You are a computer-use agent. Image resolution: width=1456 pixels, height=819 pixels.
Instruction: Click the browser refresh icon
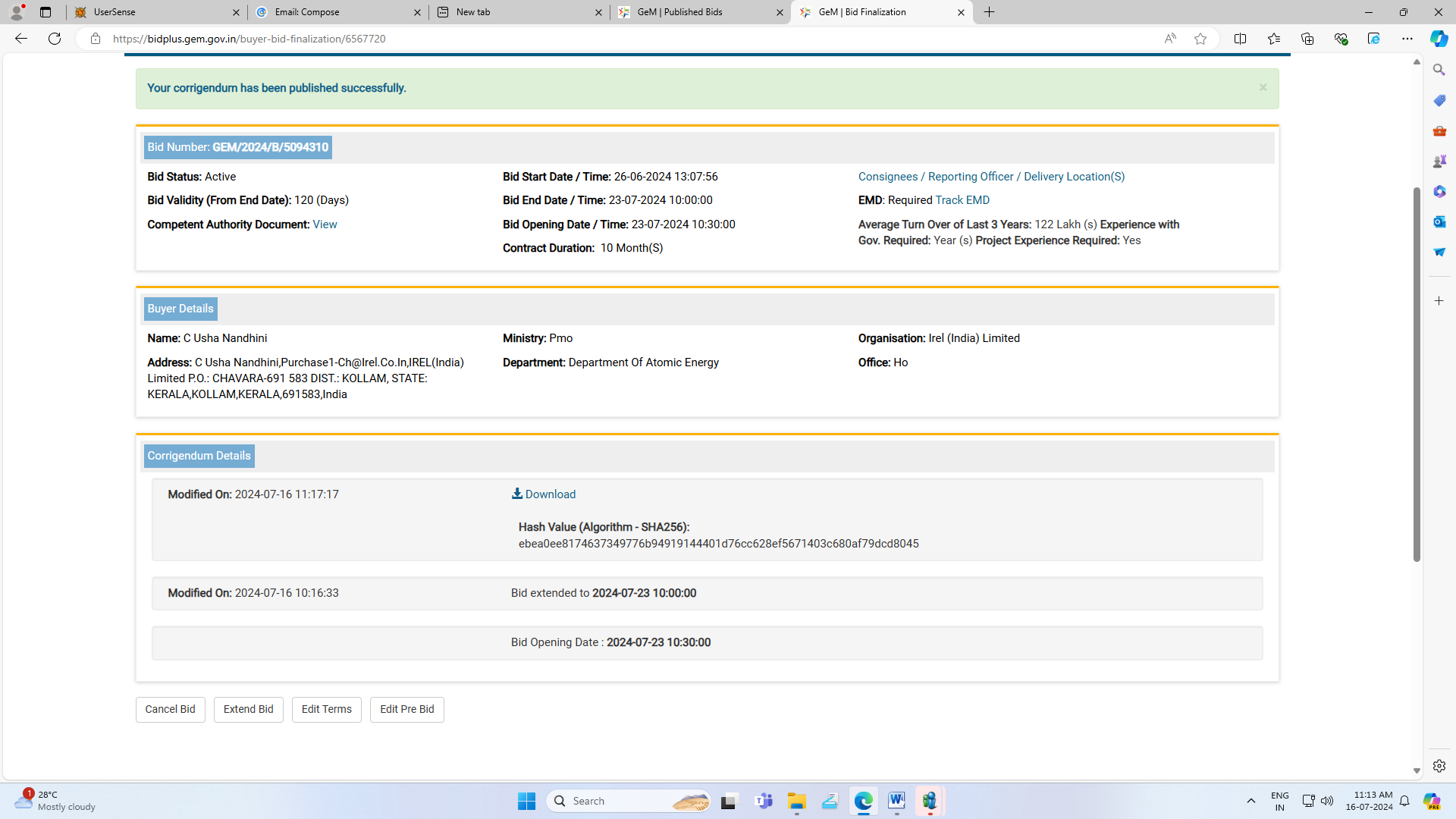click(55, 39)
